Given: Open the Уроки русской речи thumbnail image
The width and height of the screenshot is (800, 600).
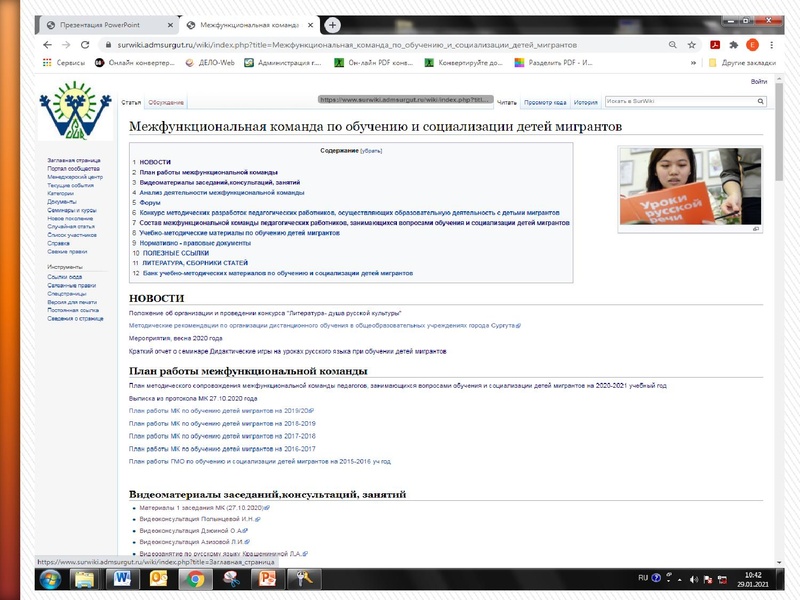Looking at the screenshot, I should (689, 186).
